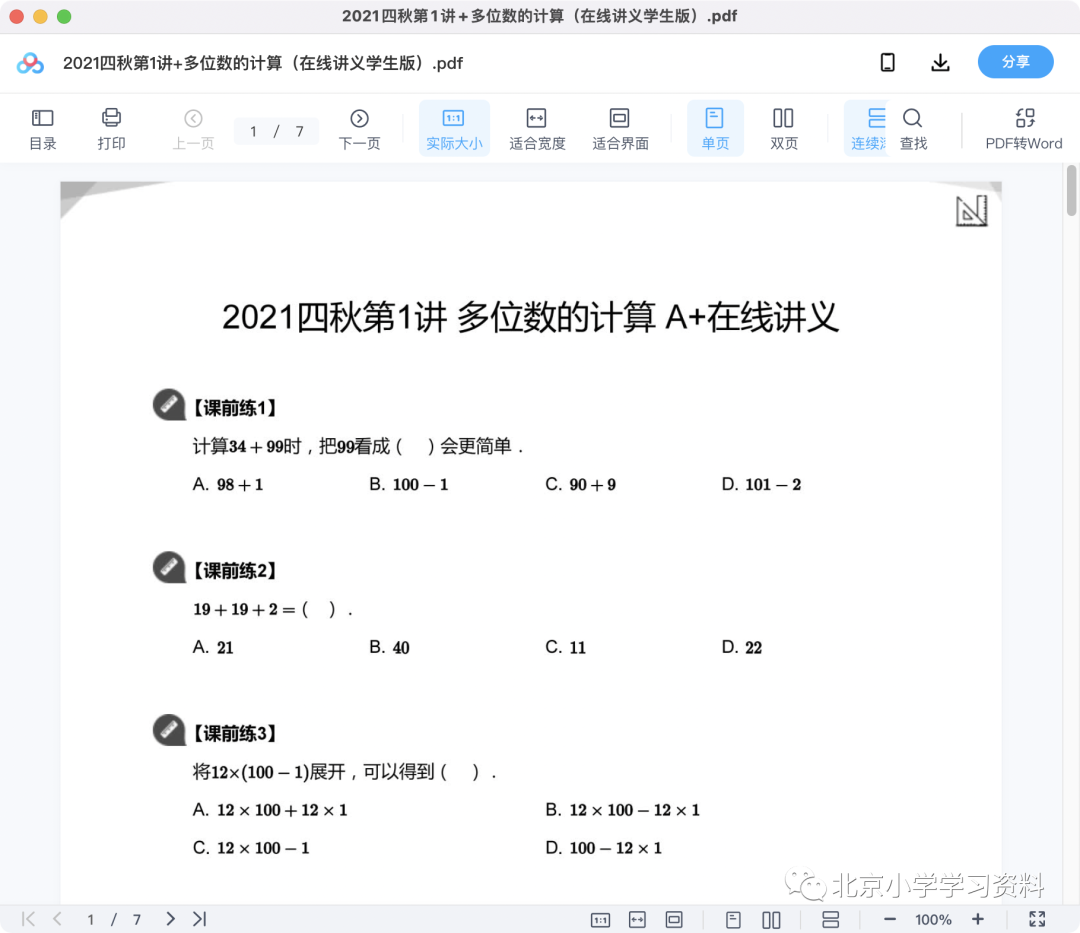1080x933 pixels.
Task: Click answer option 'D. 101 − 2'
Action: [761, 485]
